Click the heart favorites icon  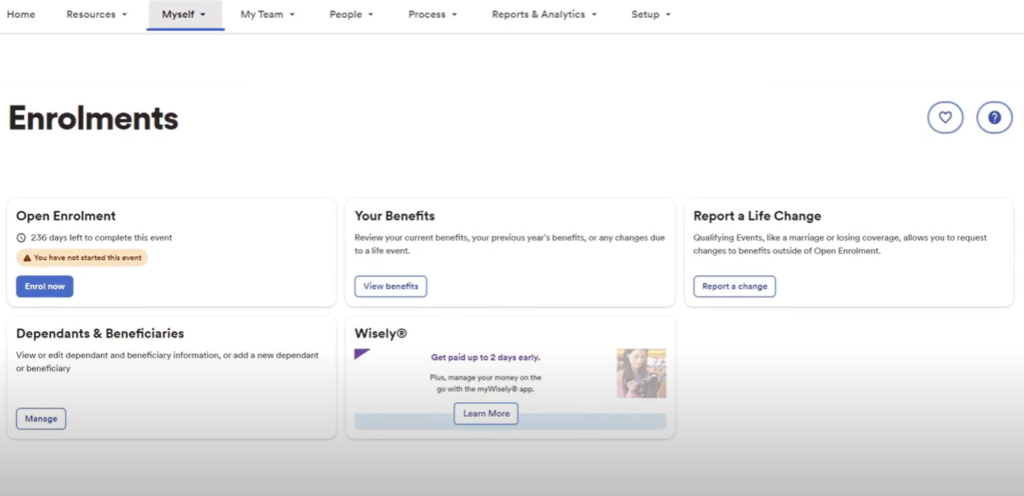pos(945,117)
